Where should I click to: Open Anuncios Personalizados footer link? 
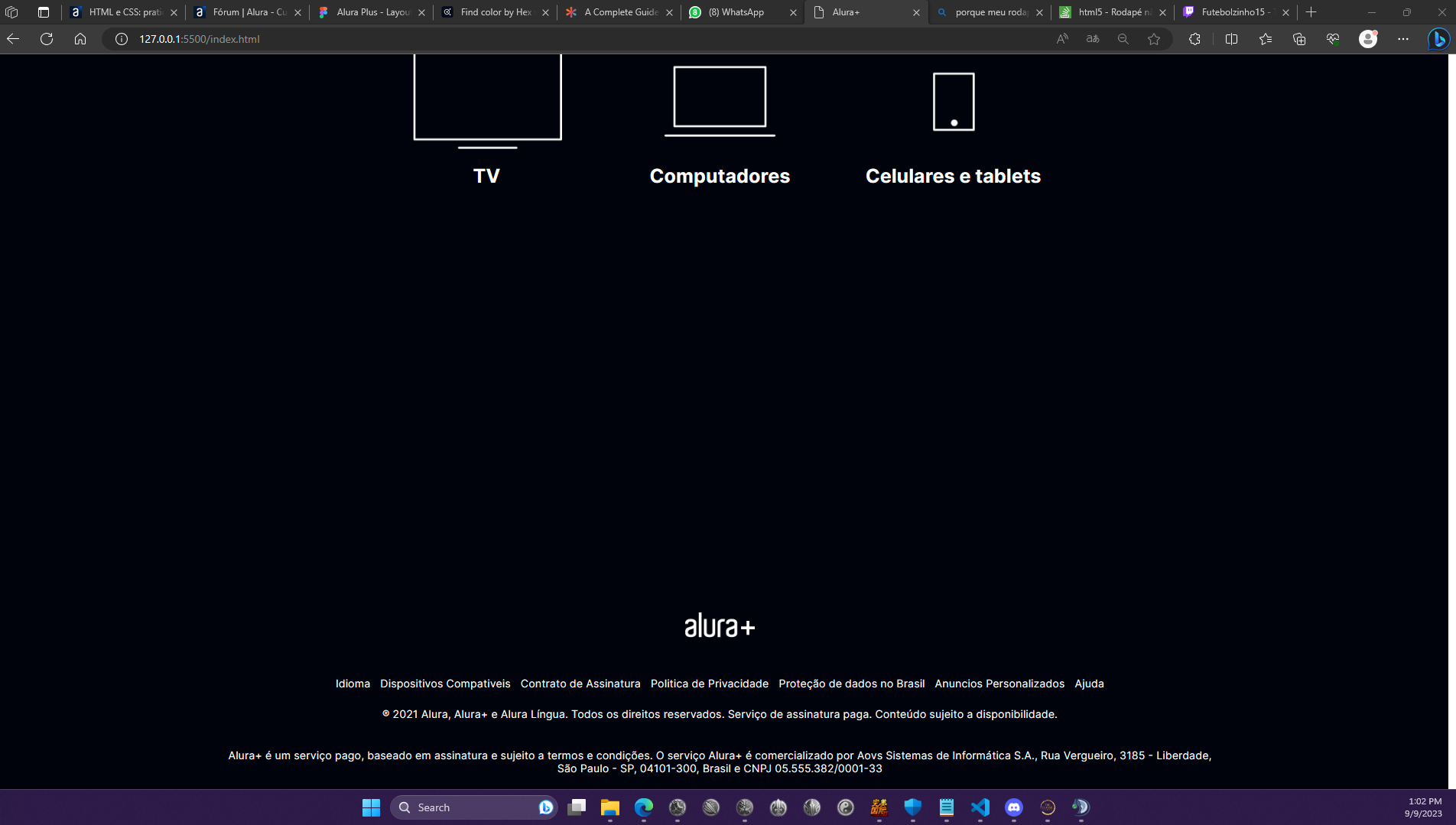coord(999,684)
